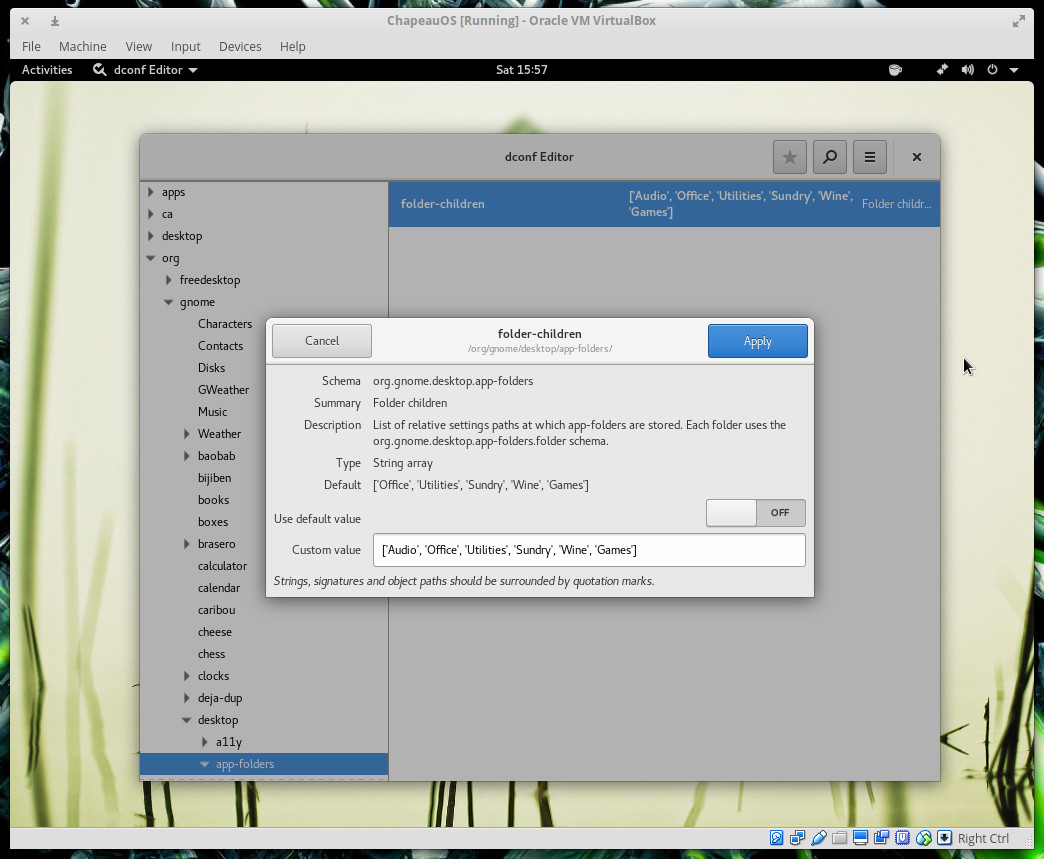Viewport: 1044px width, 859px height.
Task: Click the power icon in top panel
Action: [x=992, y=70]
